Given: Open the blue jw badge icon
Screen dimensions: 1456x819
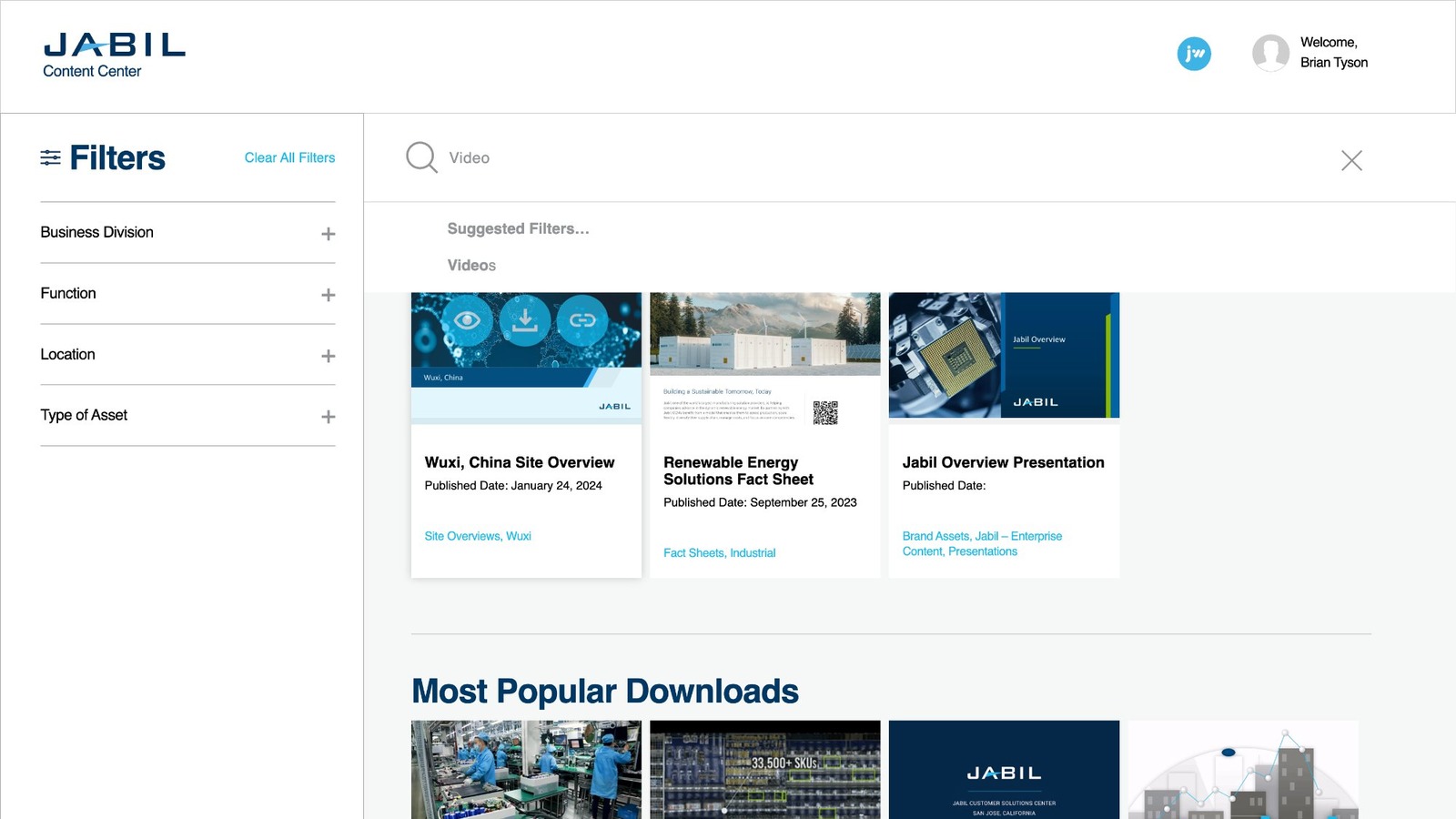Looking at the screenshot, I should coord(1193,55).
